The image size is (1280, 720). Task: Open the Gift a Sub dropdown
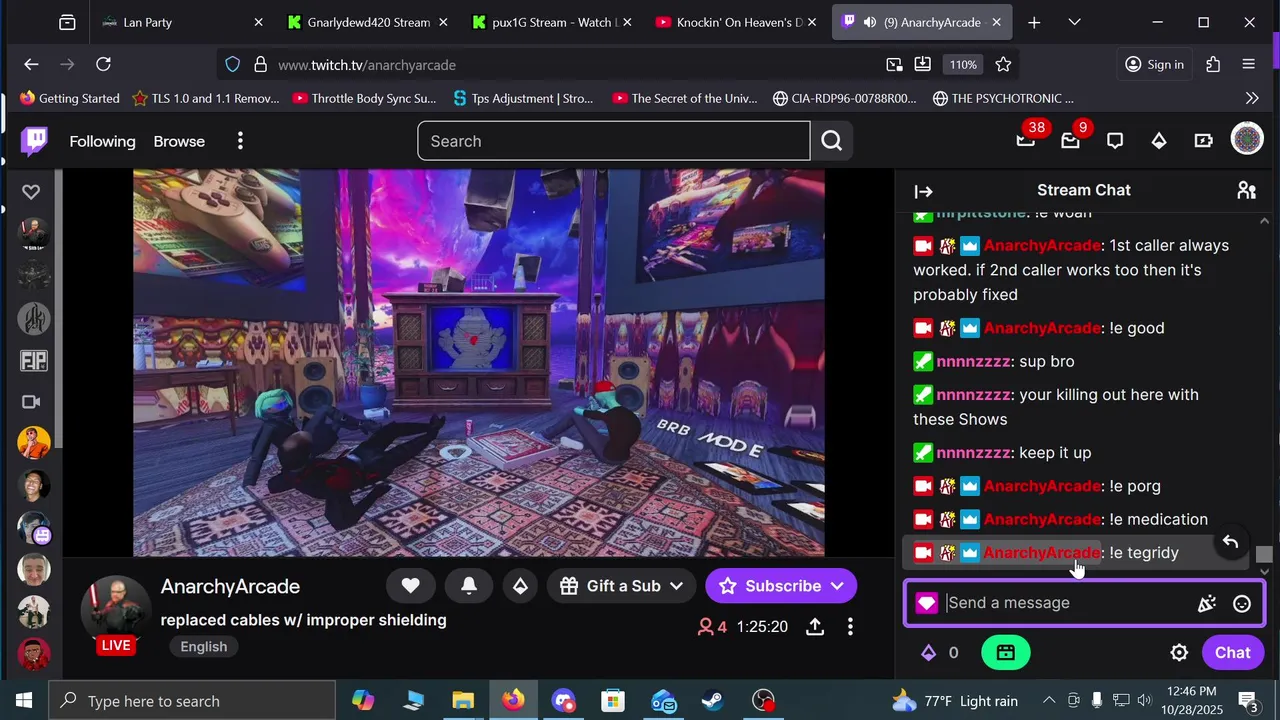(x=622, y=586)
